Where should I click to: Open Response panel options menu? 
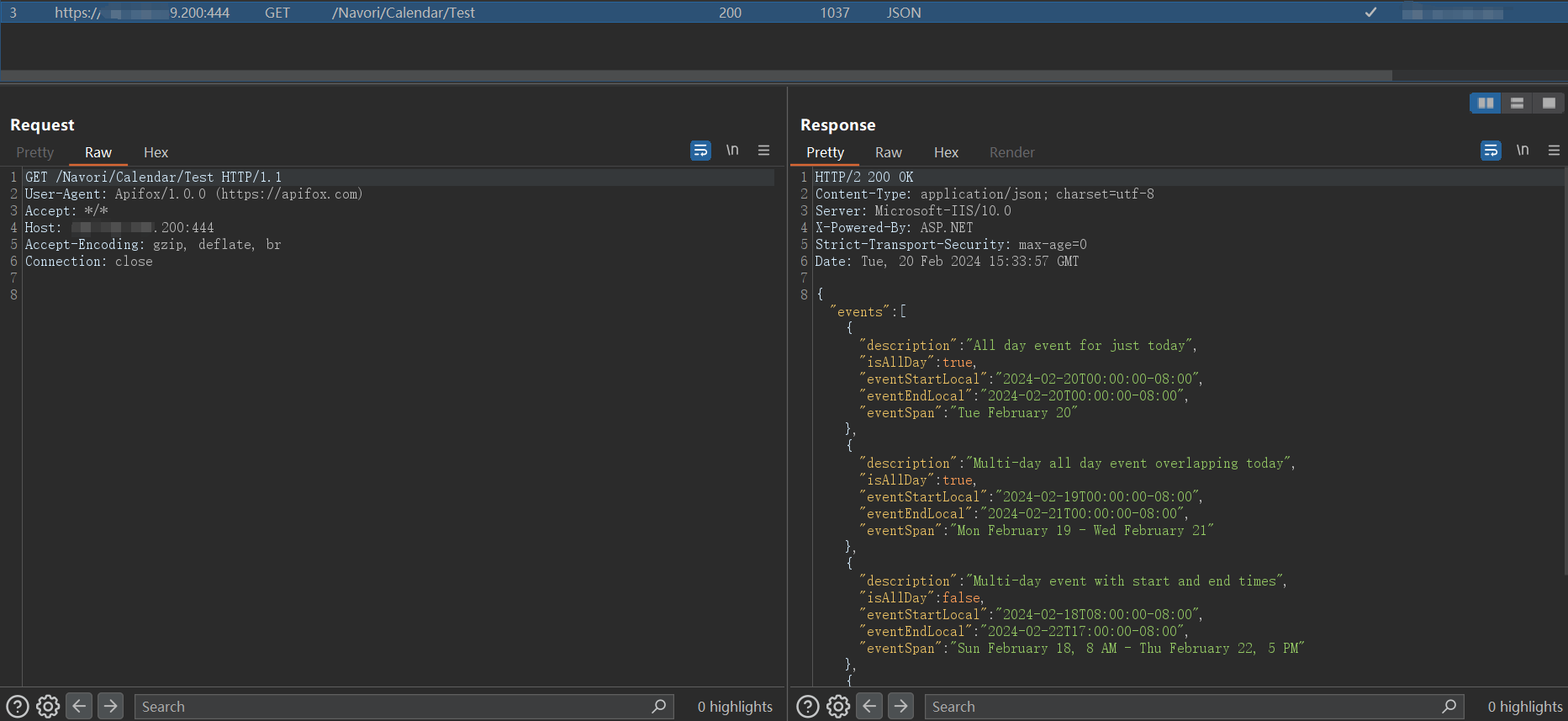coord(1554,151)
